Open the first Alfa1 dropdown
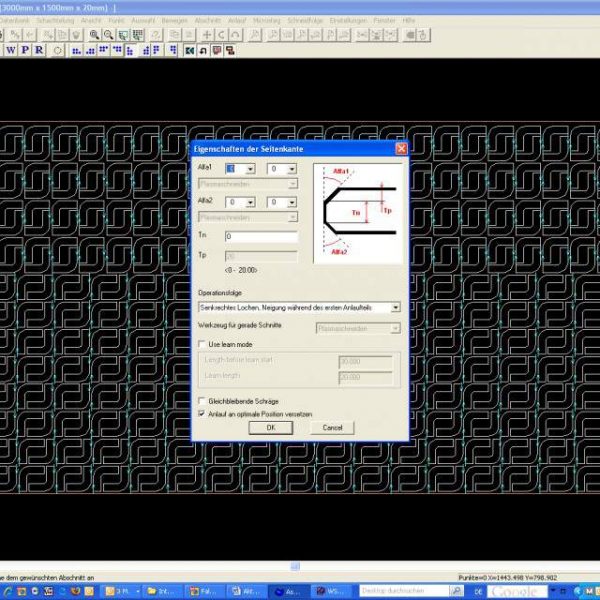 pyautogui.click(x=250, y=169)
